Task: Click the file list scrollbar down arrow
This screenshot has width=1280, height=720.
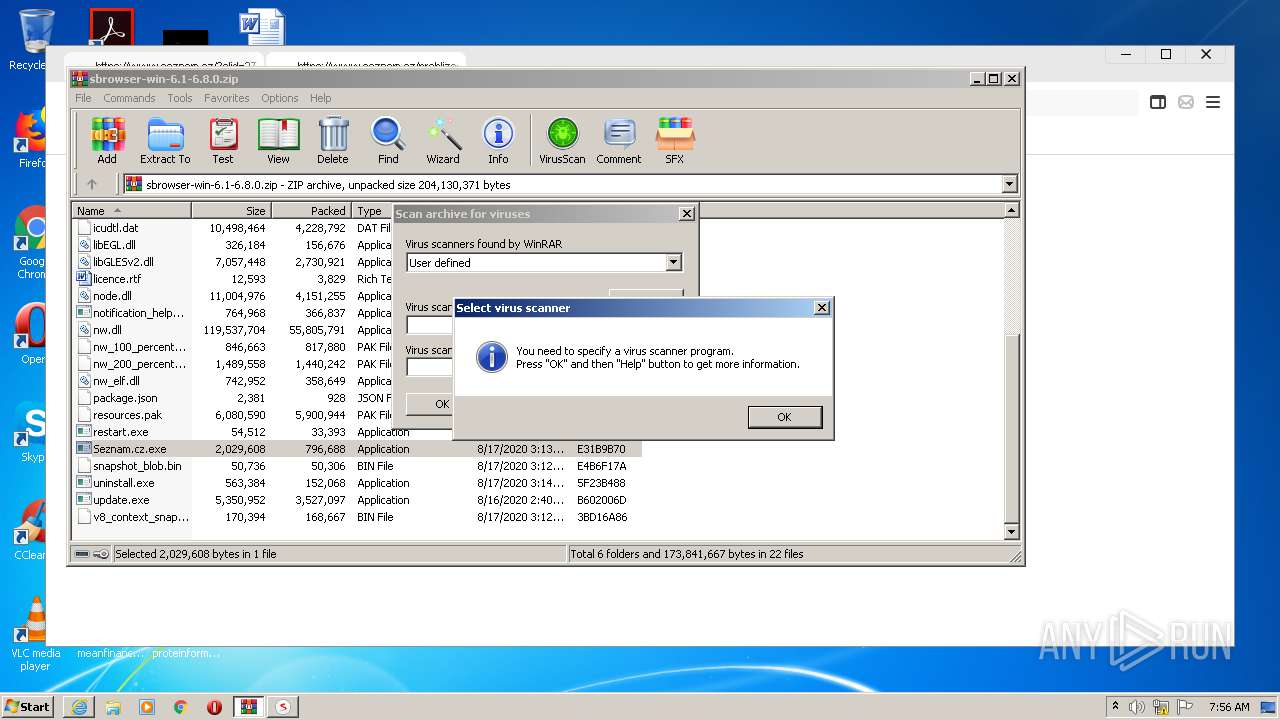Action: coord(1011,532)
